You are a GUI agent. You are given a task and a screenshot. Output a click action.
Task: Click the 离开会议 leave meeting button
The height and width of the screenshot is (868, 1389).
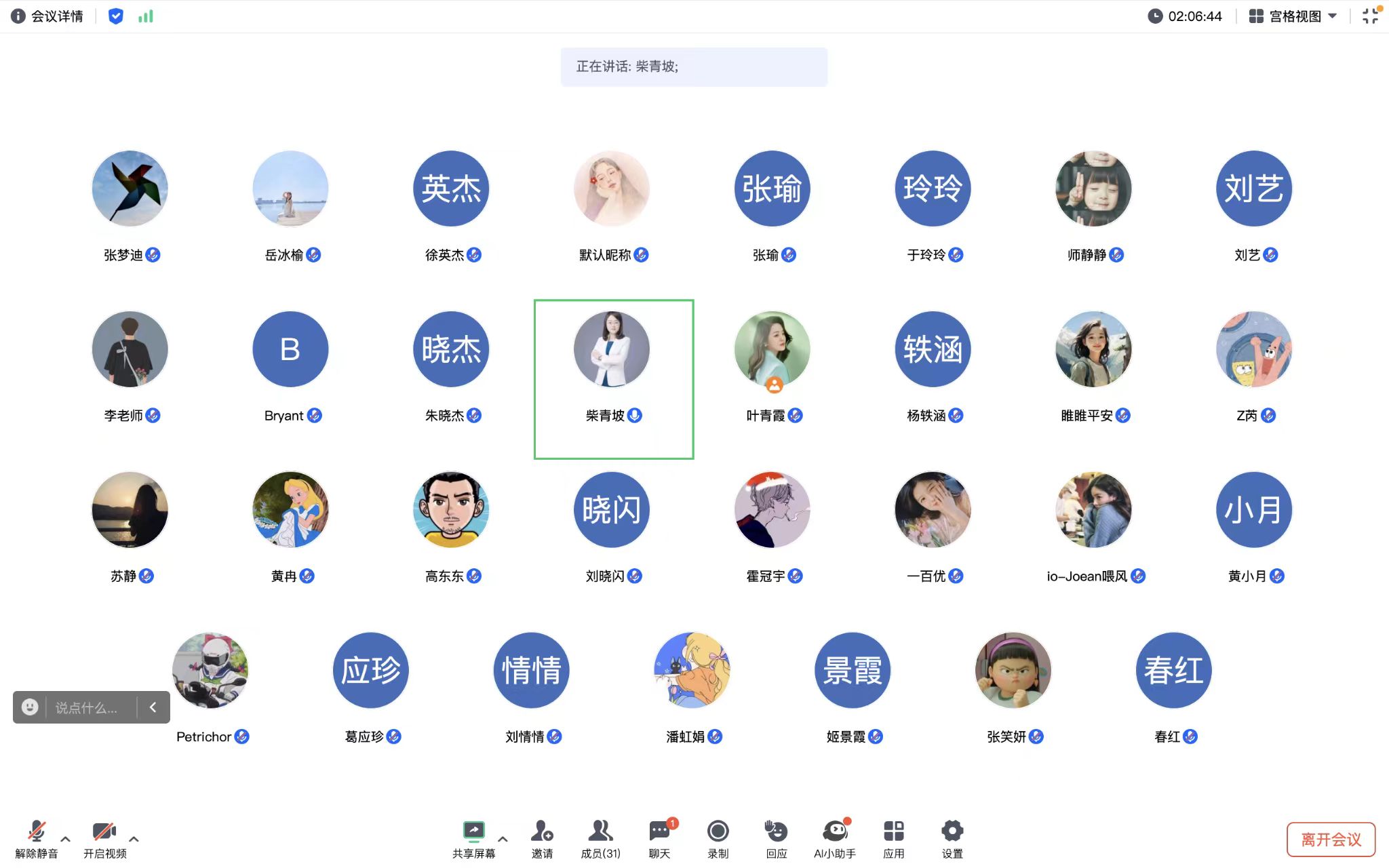(1331, 840)
